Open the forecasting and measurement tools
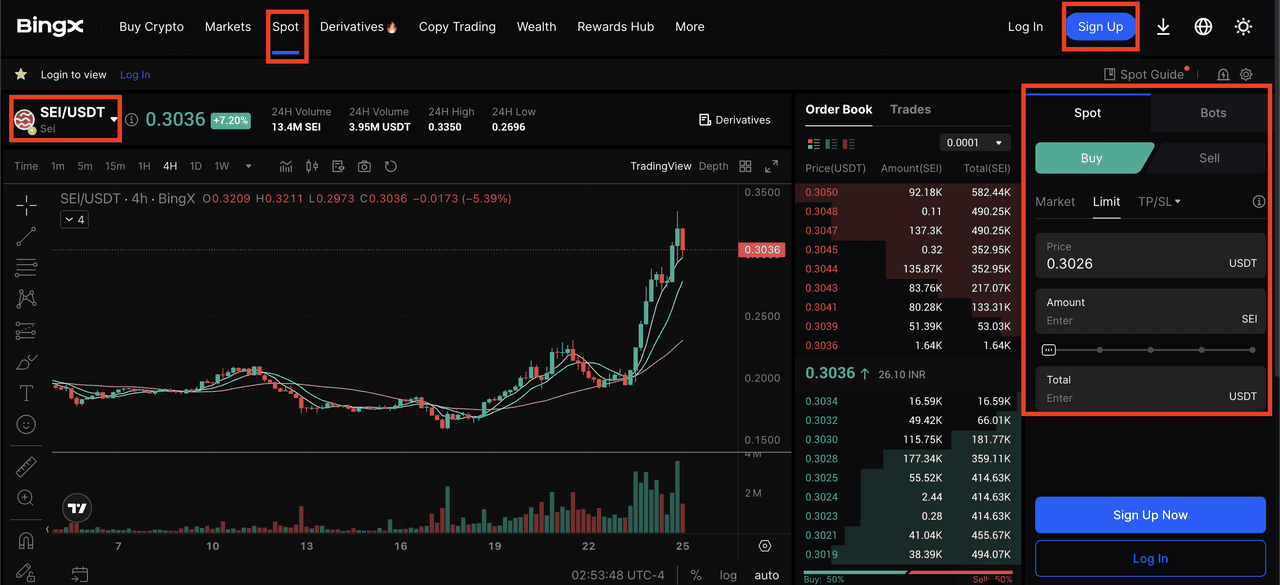The image size is (1280, 585). [26, 330]
